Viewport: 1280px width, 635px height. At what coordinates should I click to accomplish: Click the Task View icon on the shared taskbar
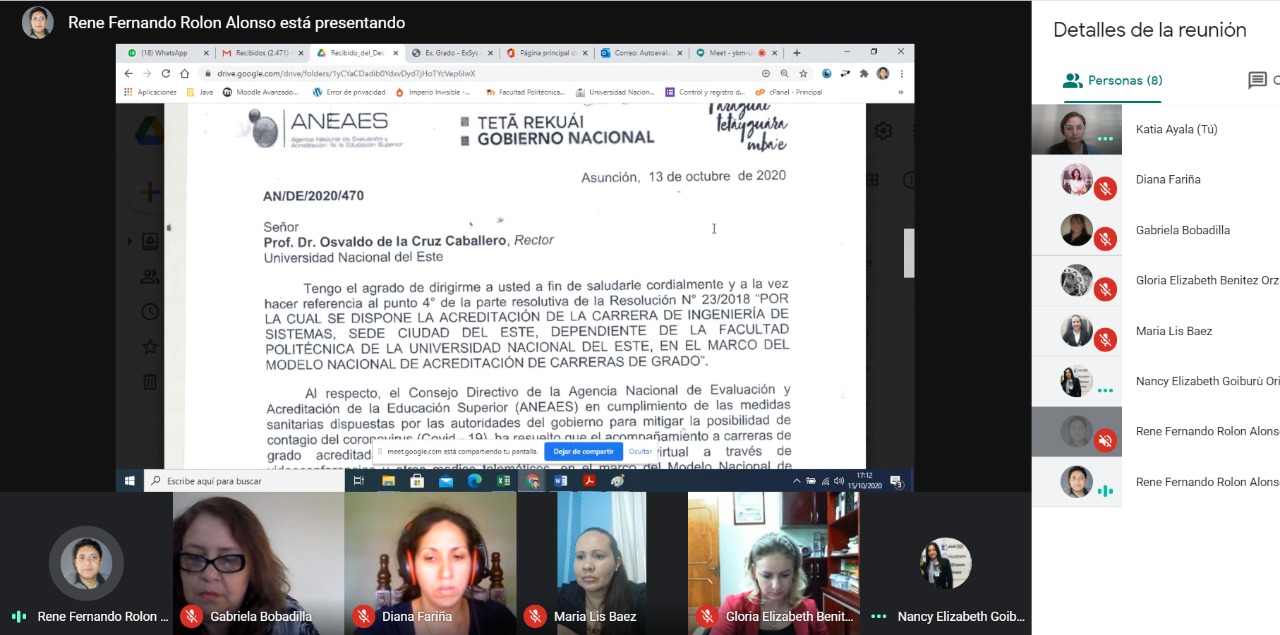point(359,481)
